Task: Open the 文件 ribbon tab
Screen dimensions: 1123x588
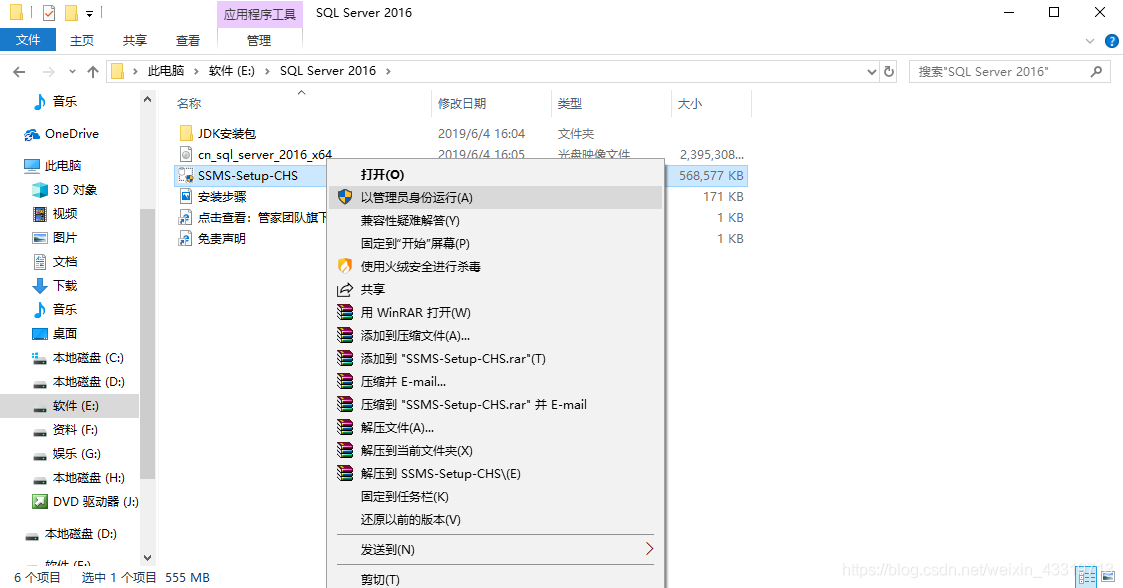Action: coord(28,40)
